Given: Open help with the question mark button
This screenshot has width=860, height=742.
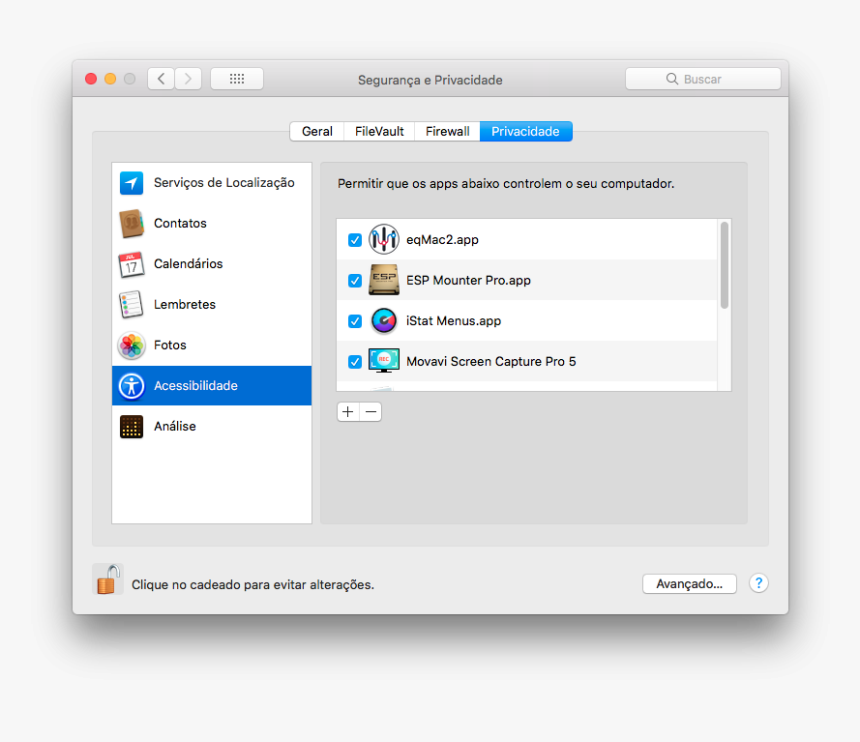Looking at the screenshot, I should (x=759, y=583).
